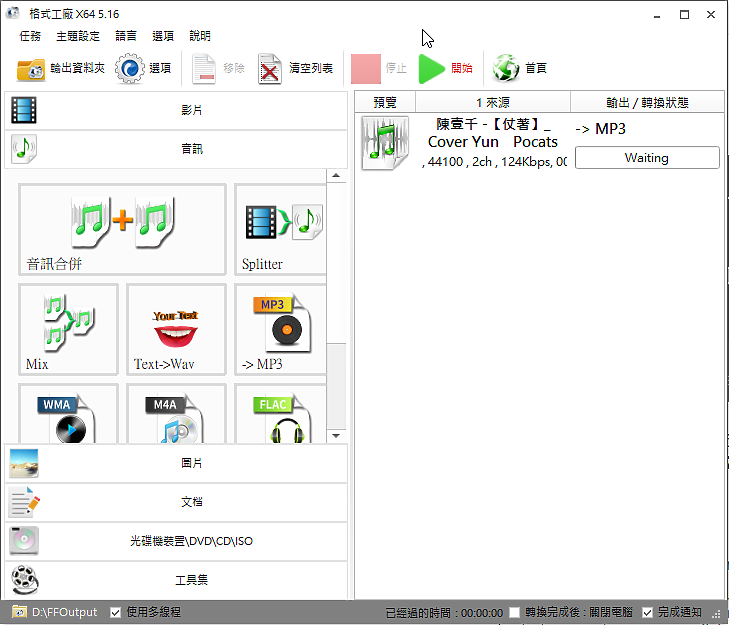Image resolution: width=729 pixels, height=625 pixels.
Task: Click the 影片 film strip icon
Action: click(24, 110)
